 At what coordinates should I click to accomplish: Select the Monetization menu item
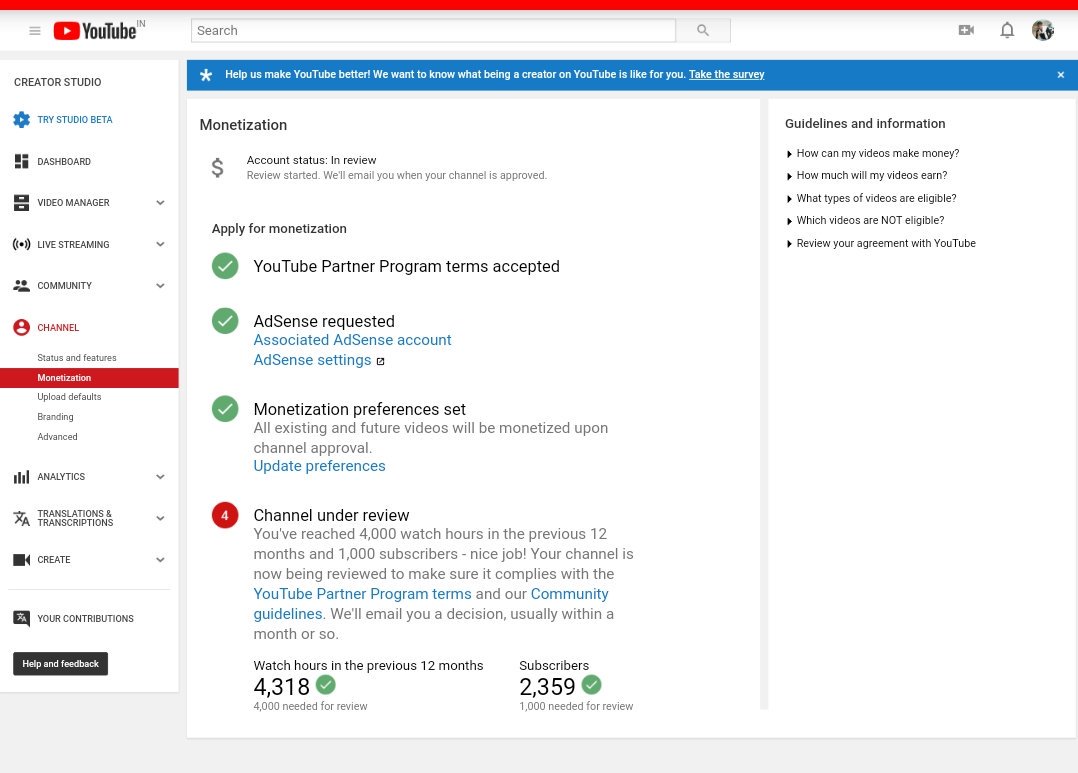click(x=89, y=378)
